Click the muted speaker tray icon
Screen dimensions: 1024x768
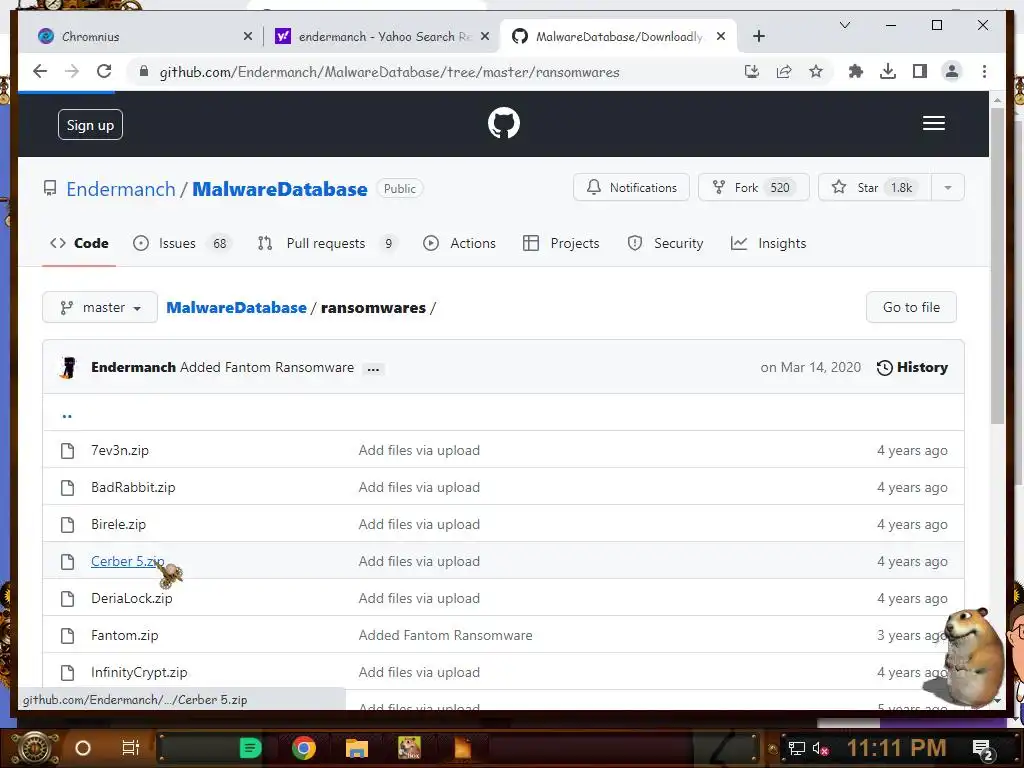pyautogui.click(x=820, y=748)
